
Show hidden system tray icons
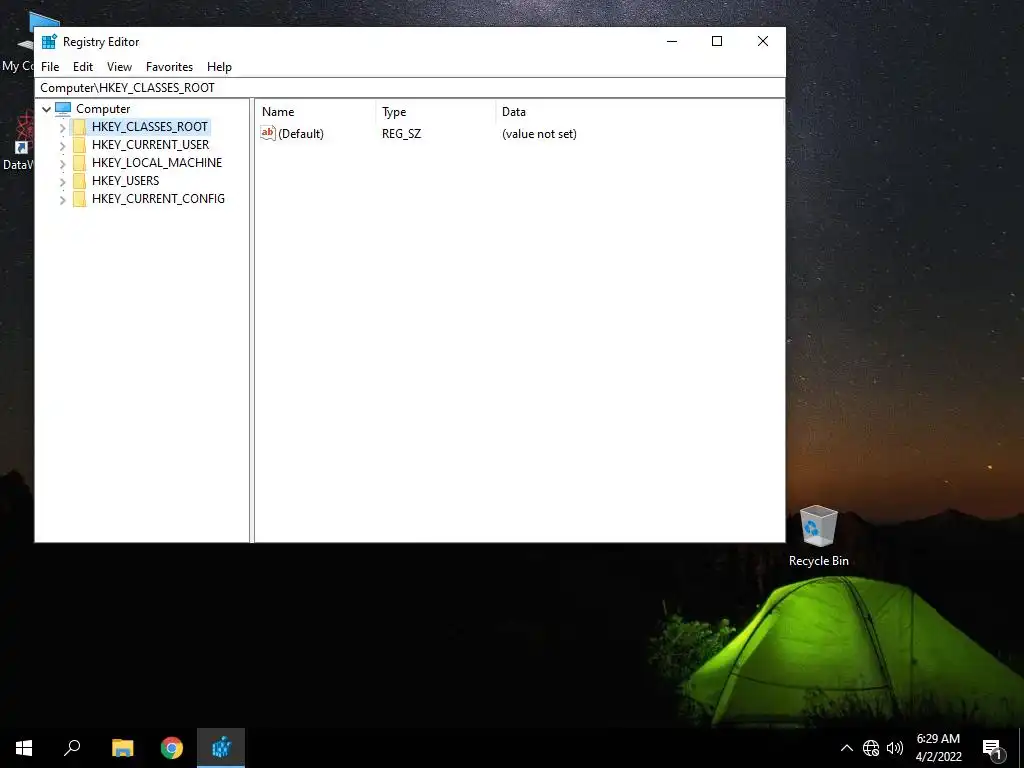click(846, 748)
